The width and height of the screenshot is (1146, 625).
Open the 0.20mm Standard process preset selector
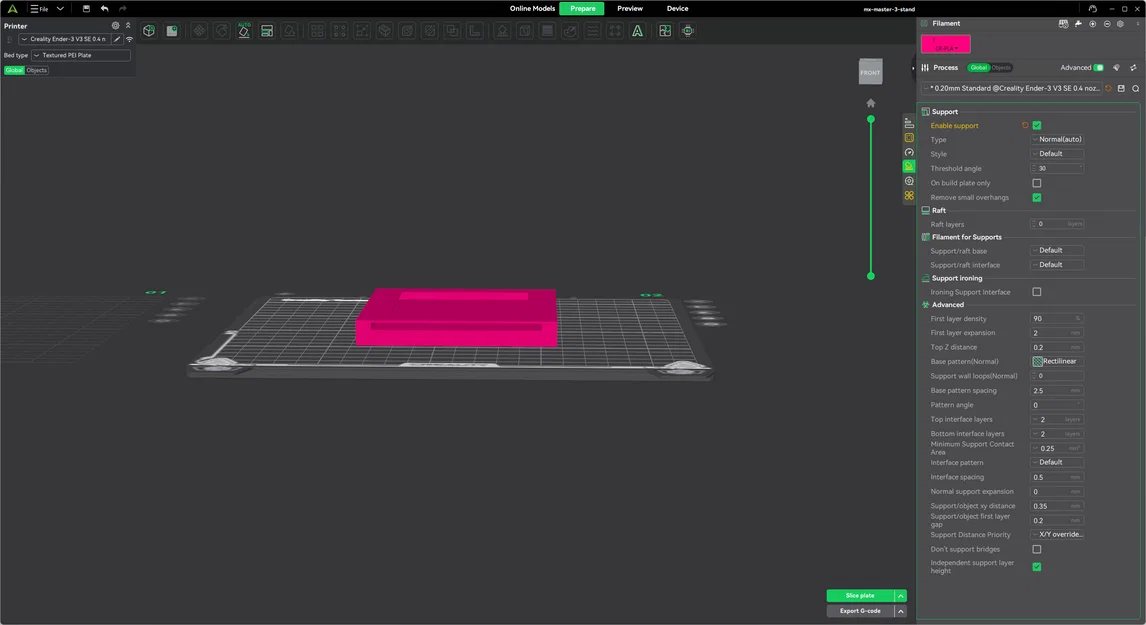1012,88
